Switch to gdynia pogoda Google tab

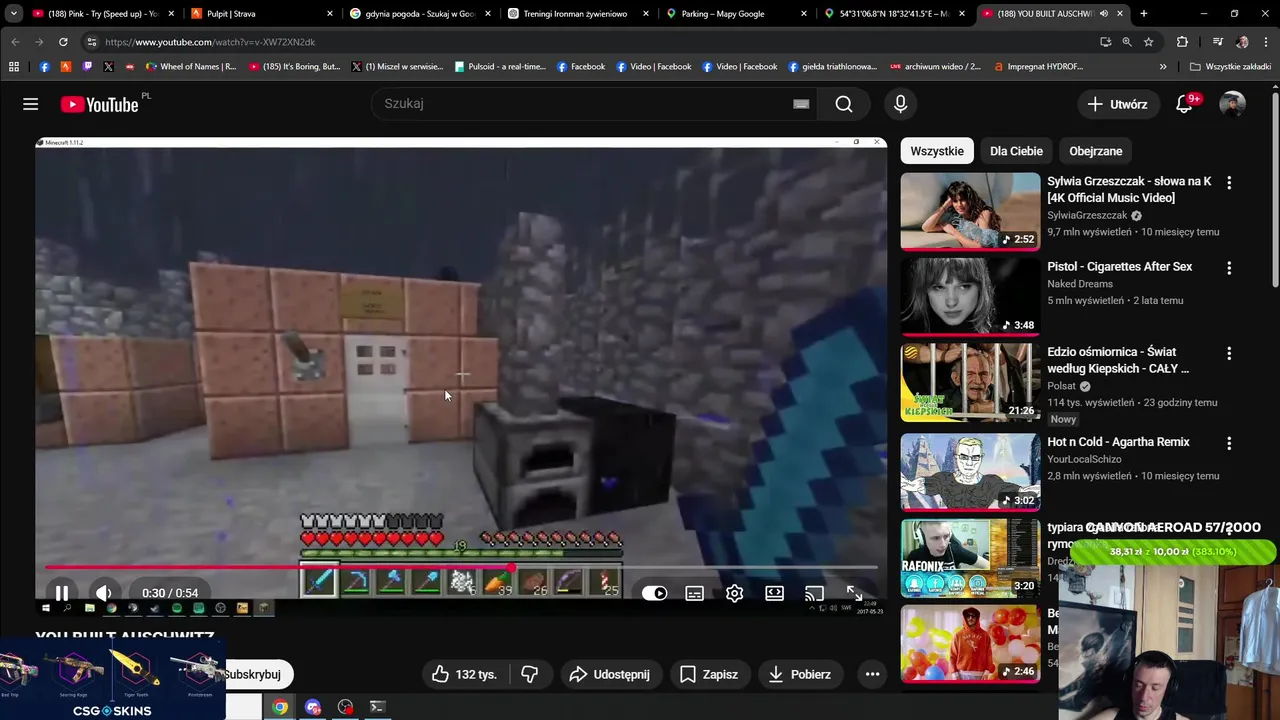coord(418,14)
